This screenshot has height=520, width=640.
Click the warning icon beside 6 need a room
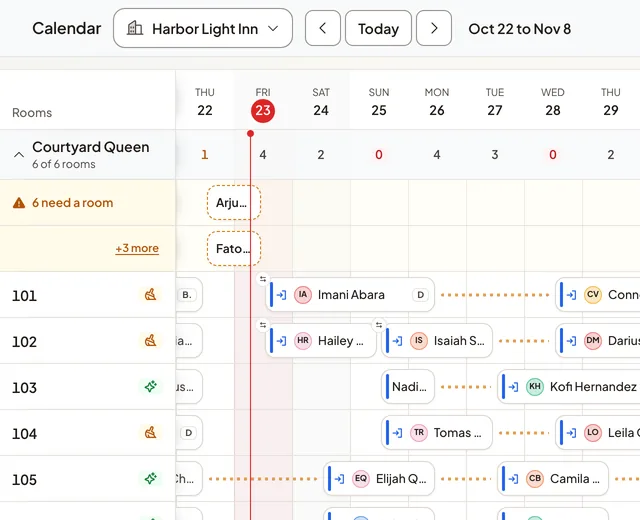[19, 202]
